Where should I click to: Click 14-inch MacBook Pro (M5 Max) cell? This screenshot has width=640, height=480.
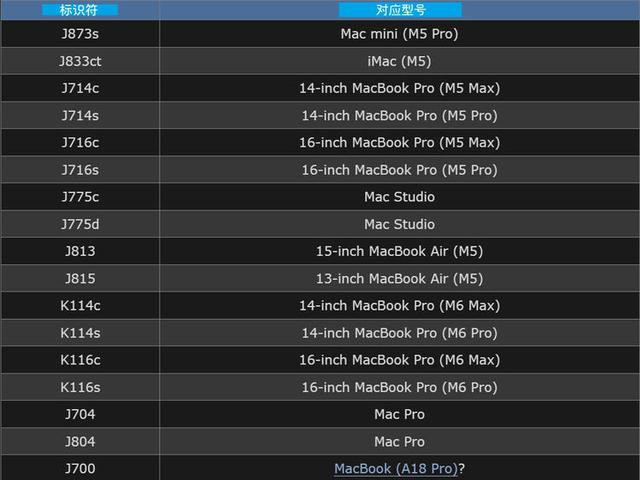pyautogui.click(x=400, y=88)
